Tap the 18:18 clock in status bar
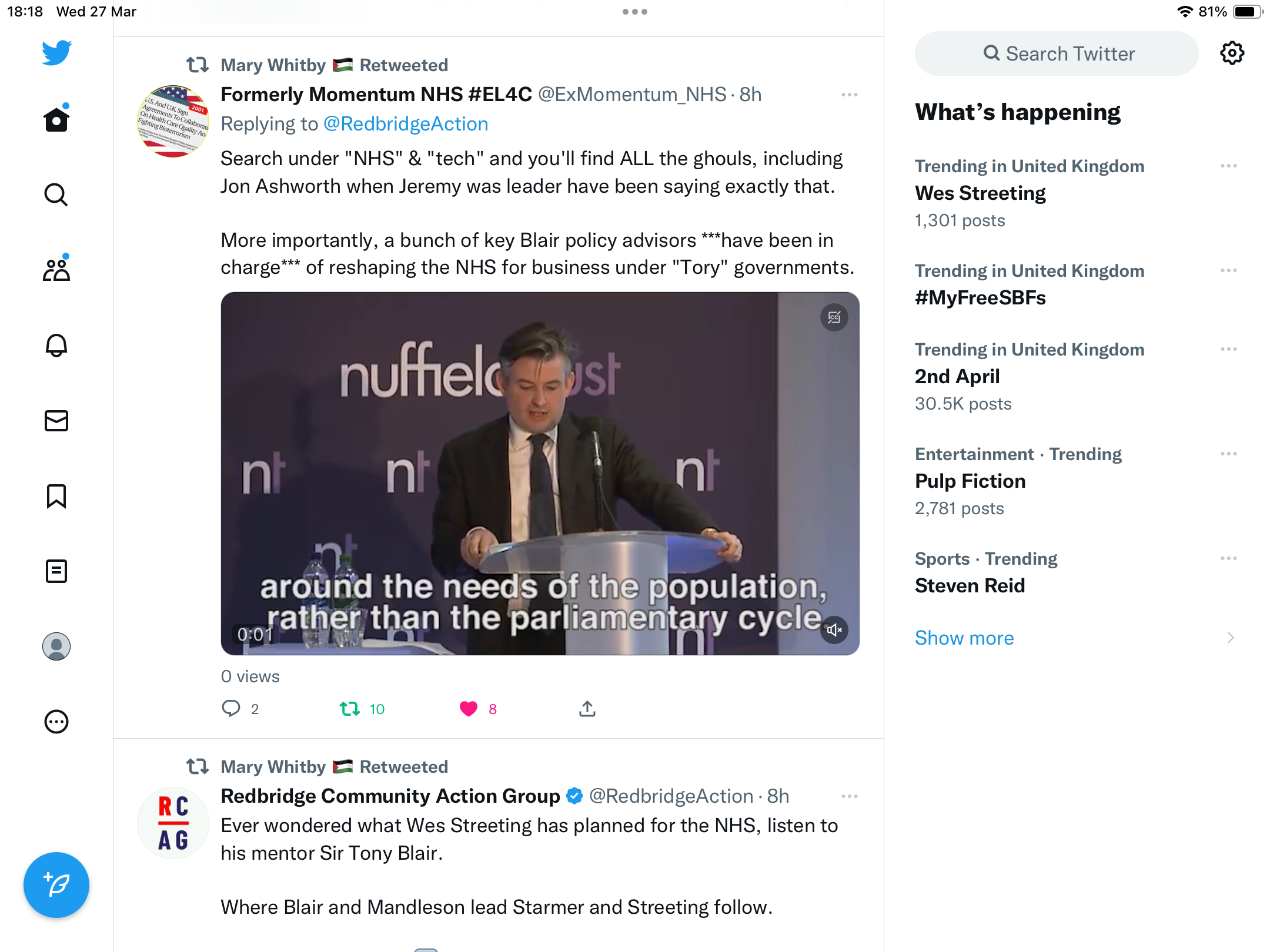 (x=25, y=12)
